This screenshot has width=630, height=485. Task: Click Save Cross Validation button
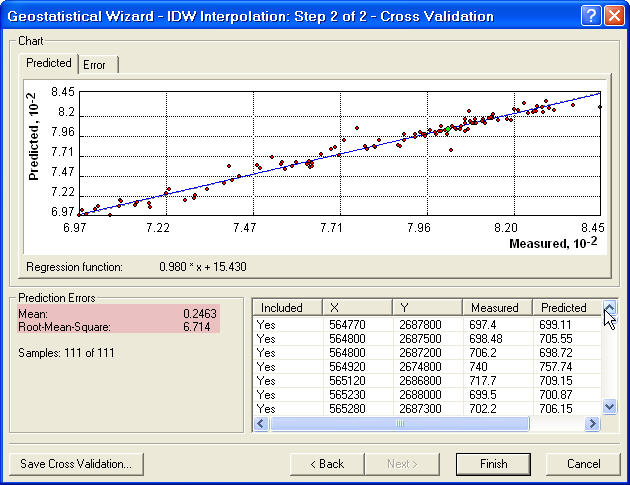(77, 464)
